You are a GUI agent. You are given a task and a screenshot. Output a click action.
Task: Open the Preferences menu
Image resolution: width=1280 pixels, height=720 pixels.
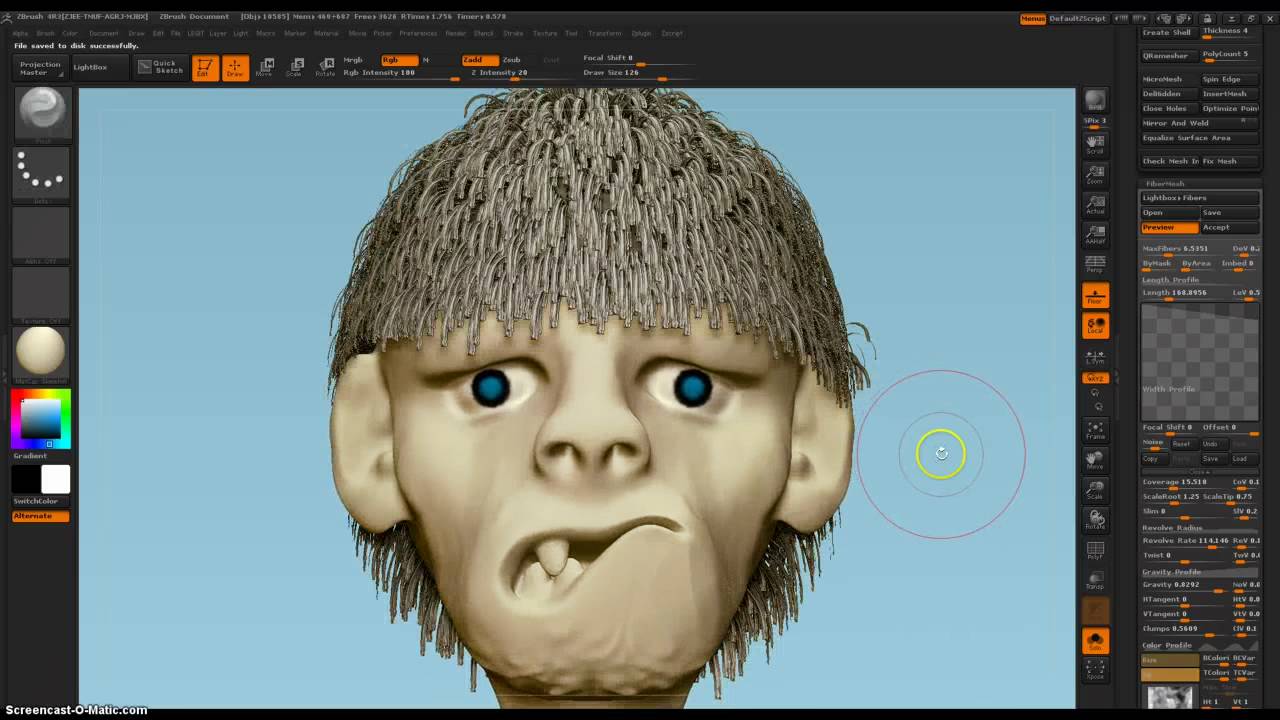pyautogui.click(x=418, y=33)
